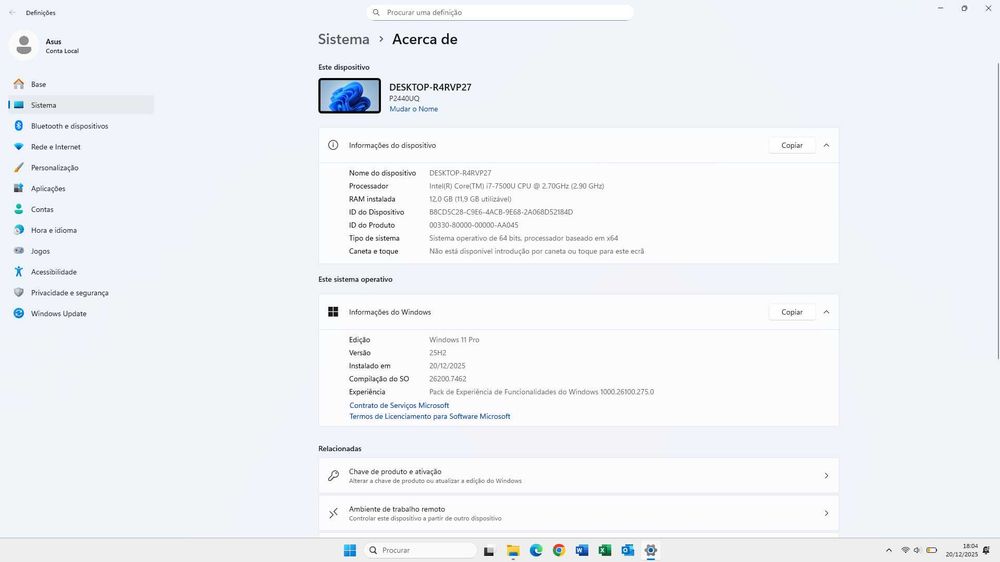The image size is (1000, 562).
Task: Open Personalização paintbrush icon
Action: tap(18, 168)
